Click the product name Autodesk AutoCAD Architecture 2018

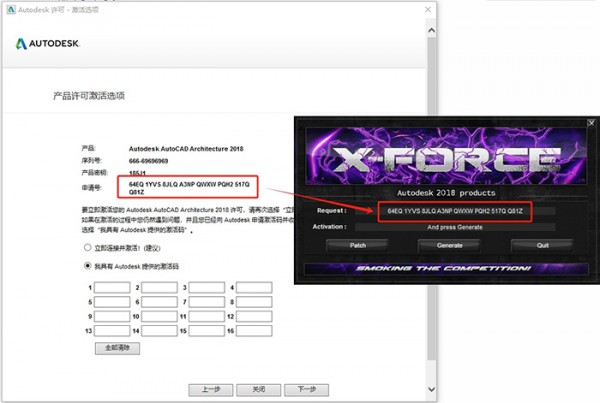tap(186, 148)
